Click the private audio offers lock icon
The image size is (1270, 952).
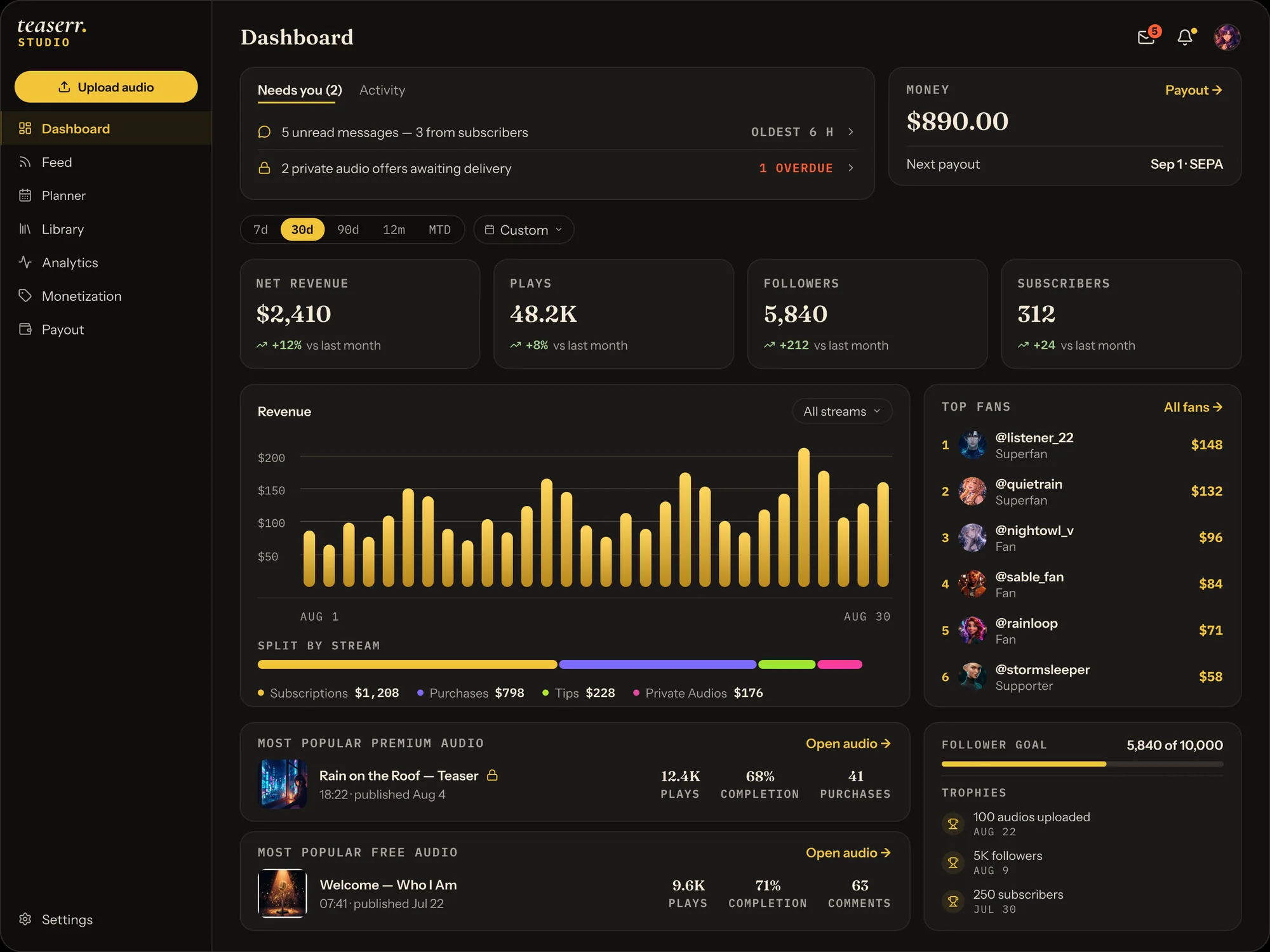264,168
